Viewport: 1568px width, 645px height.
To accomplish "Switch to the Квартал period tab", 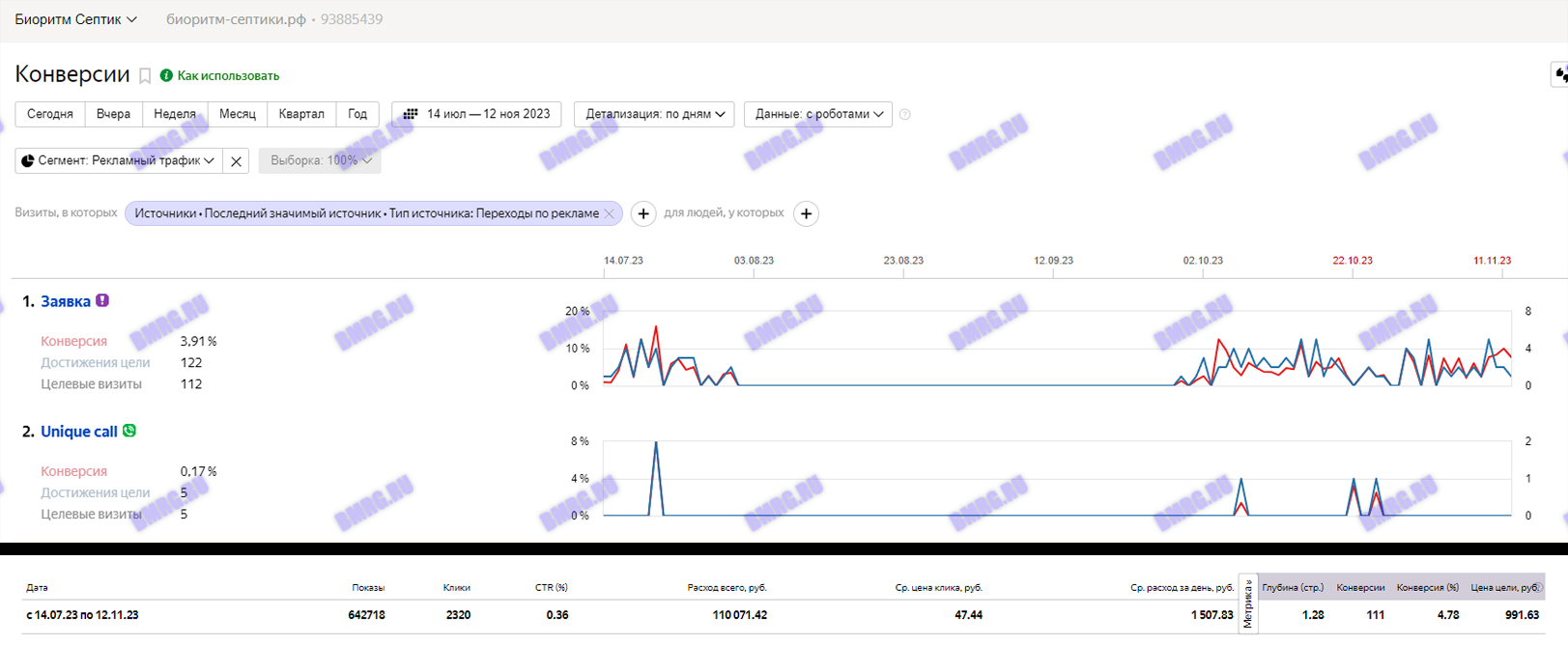I will 301,114.
